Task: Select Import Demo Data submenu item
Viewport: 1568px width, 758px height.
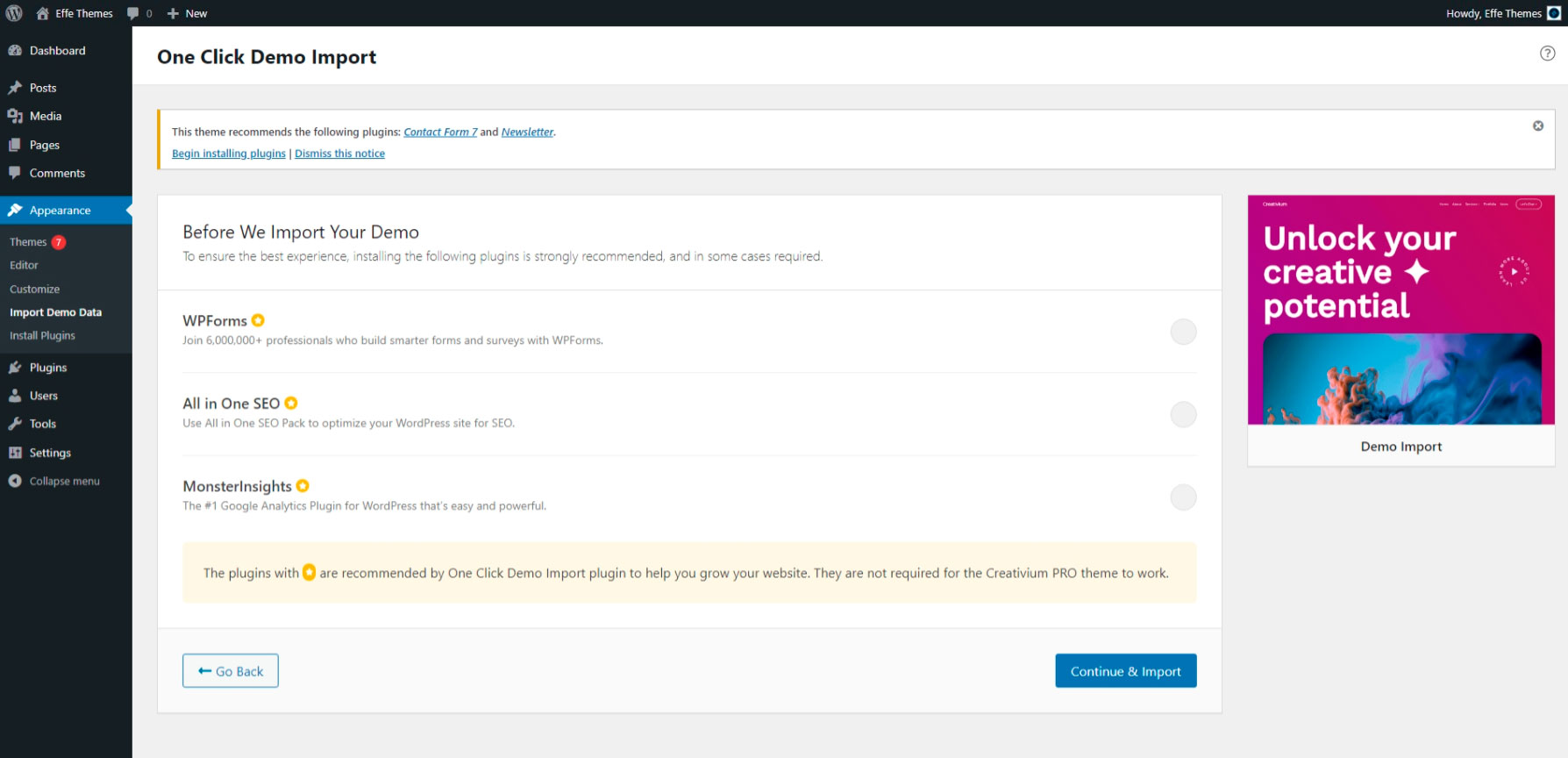Action: pos(55,312)
